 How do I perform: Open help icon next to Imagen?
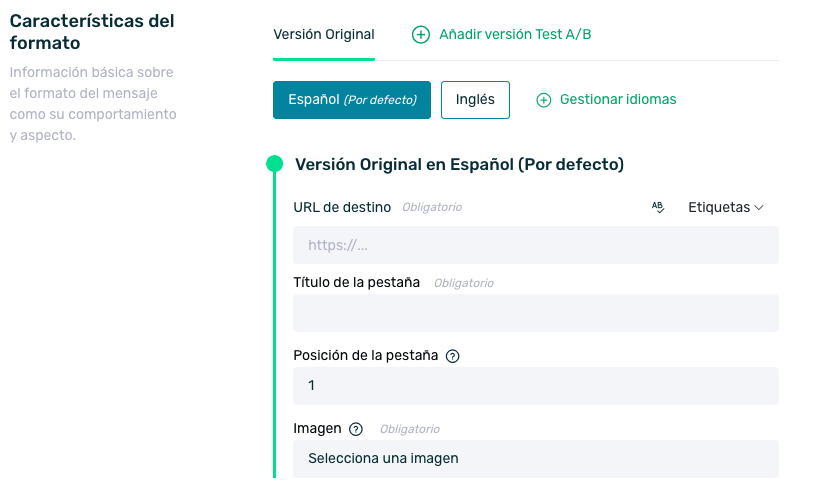(x=356, y=429)
